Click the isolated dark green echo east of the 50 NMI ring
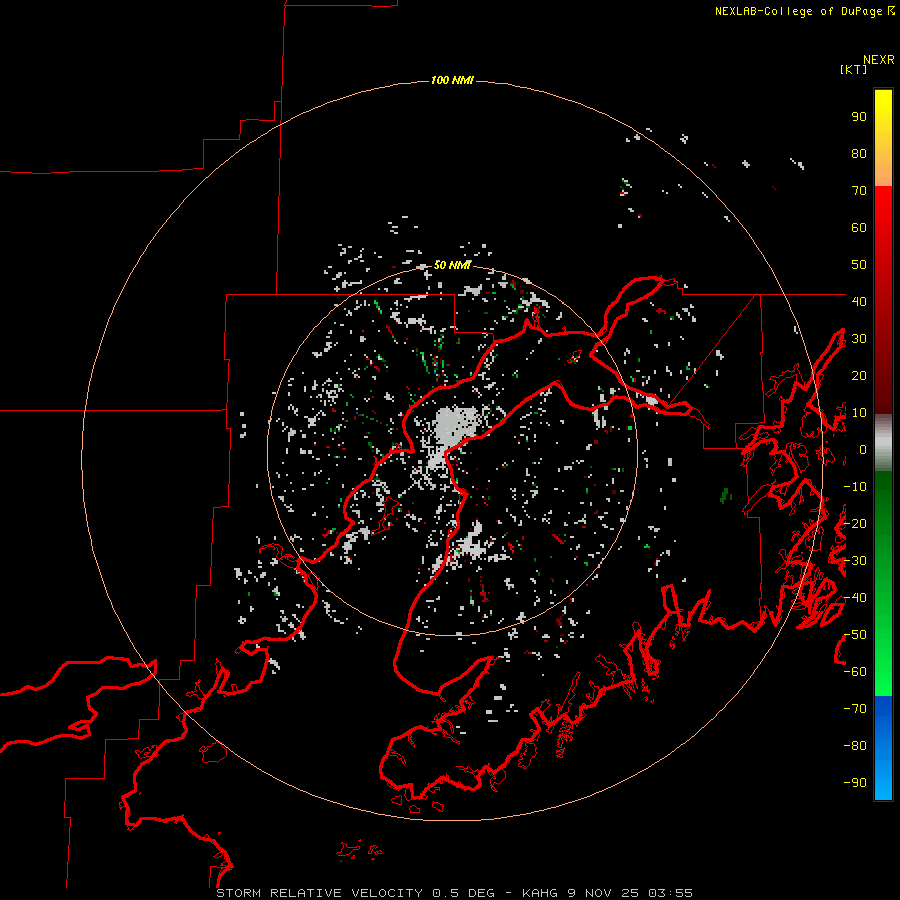 726,495
